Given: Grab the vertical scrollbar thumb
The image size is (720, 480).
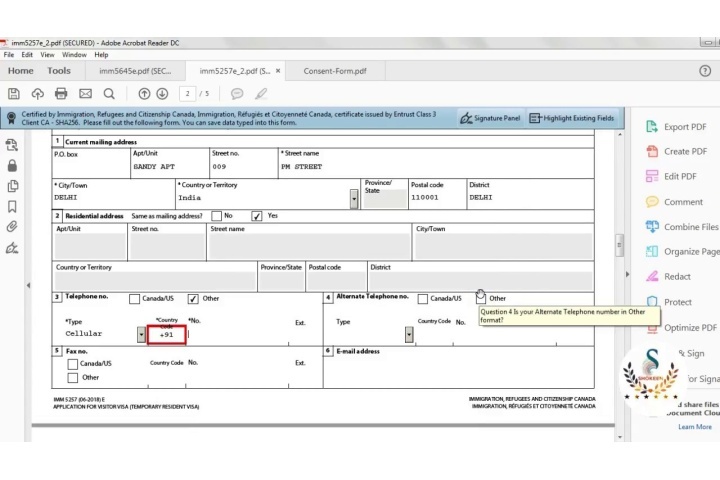Looking at the screenshot, I should tap(619, 245).
